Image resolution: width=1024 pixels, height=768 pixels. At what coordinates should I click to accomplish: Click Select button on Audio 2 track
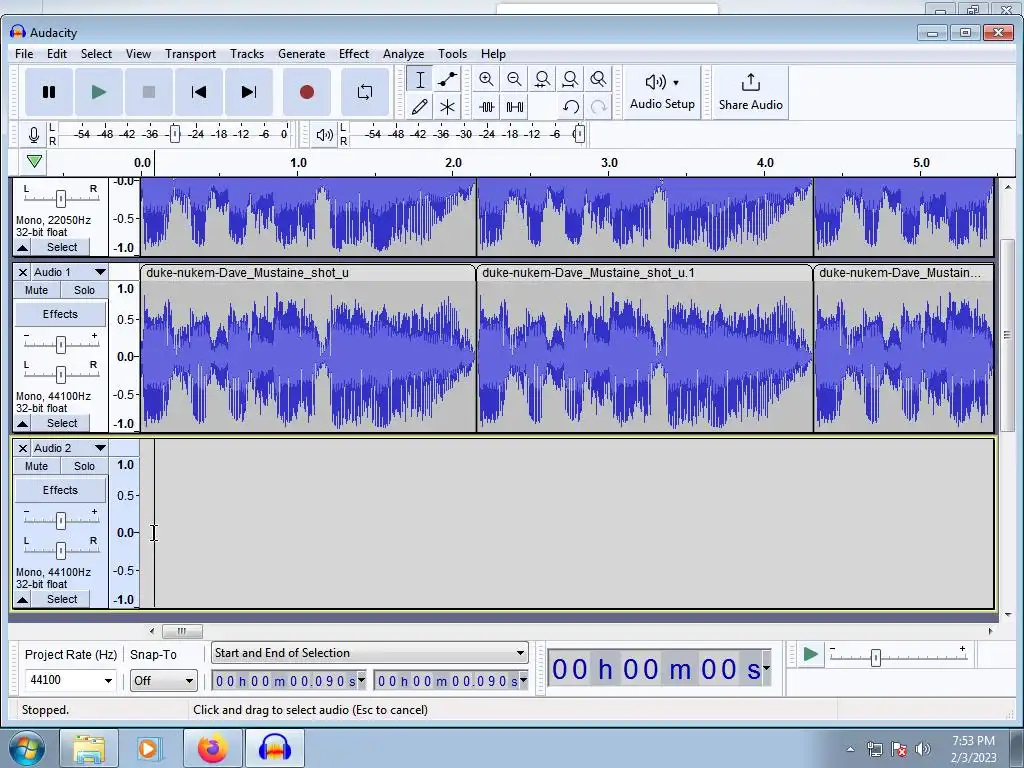coord(62,599)
